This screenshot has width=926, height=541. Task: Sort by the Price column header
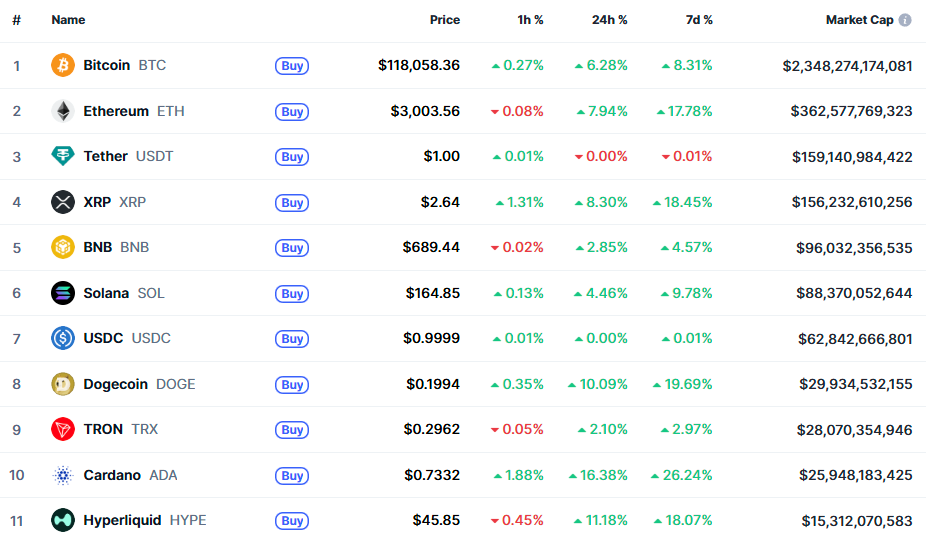tap(445, 20)
